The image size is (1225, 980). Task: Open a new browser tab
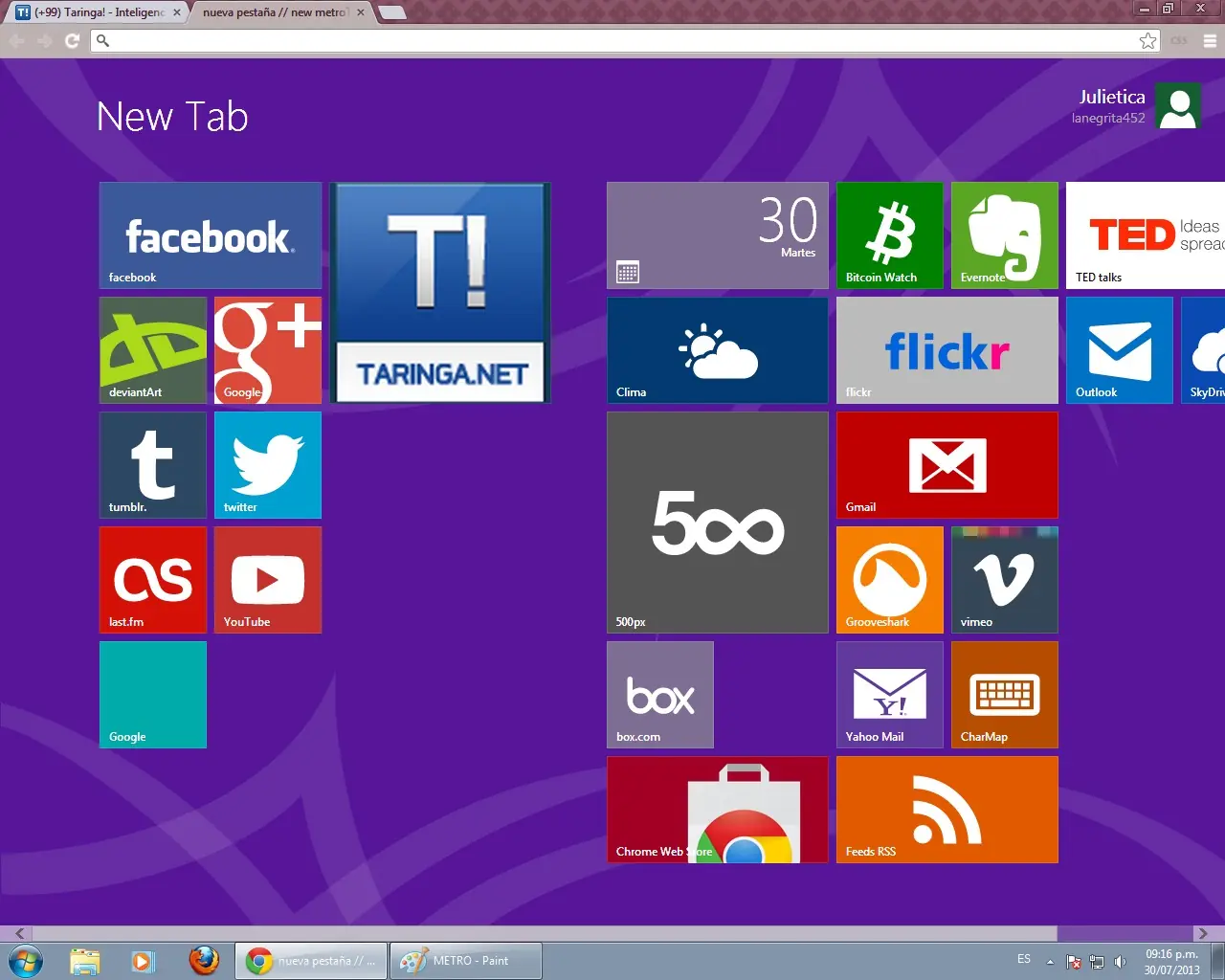[x=391, y=12]
